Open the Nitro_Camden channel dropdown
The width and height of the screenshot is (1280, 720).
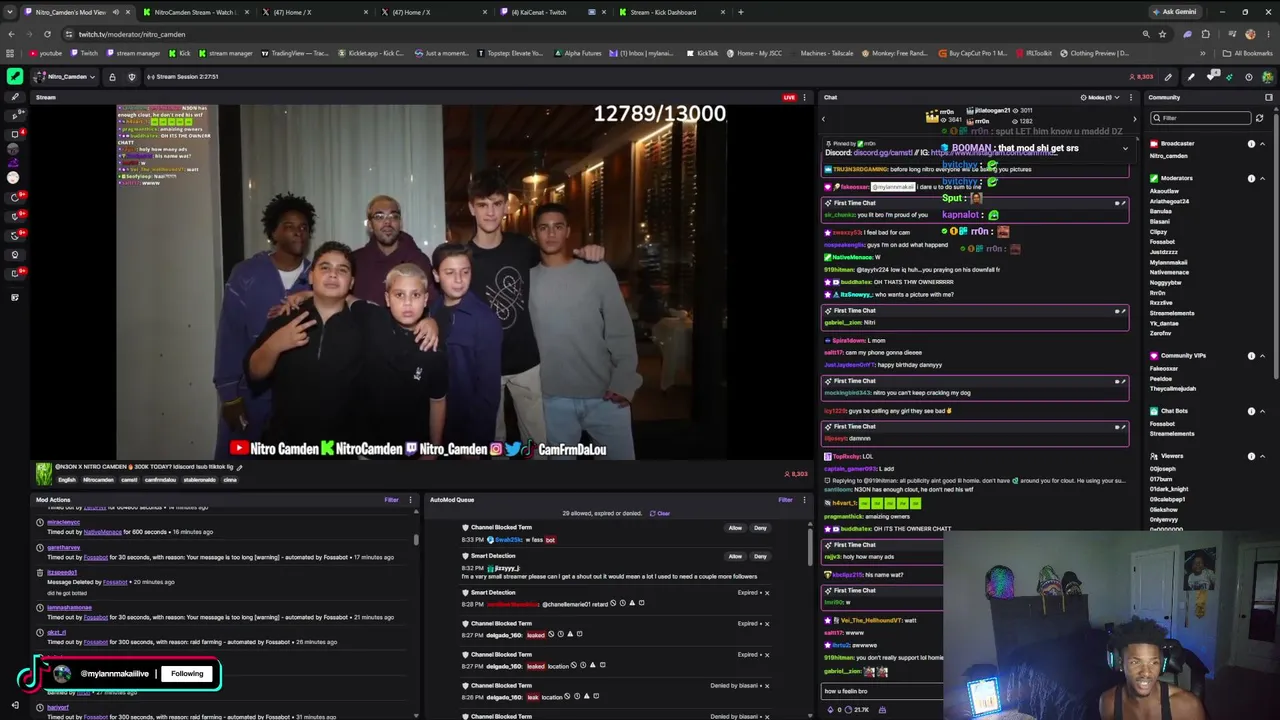point(65,77)
